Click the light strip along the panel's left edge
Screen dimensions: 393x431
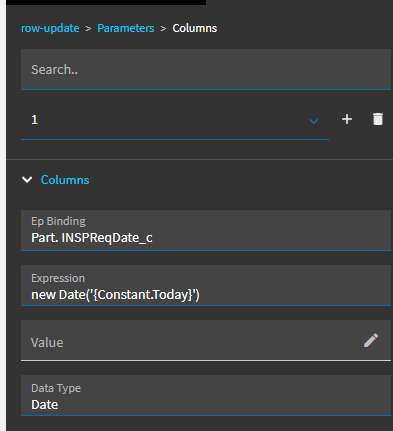(x=3, y=215)
